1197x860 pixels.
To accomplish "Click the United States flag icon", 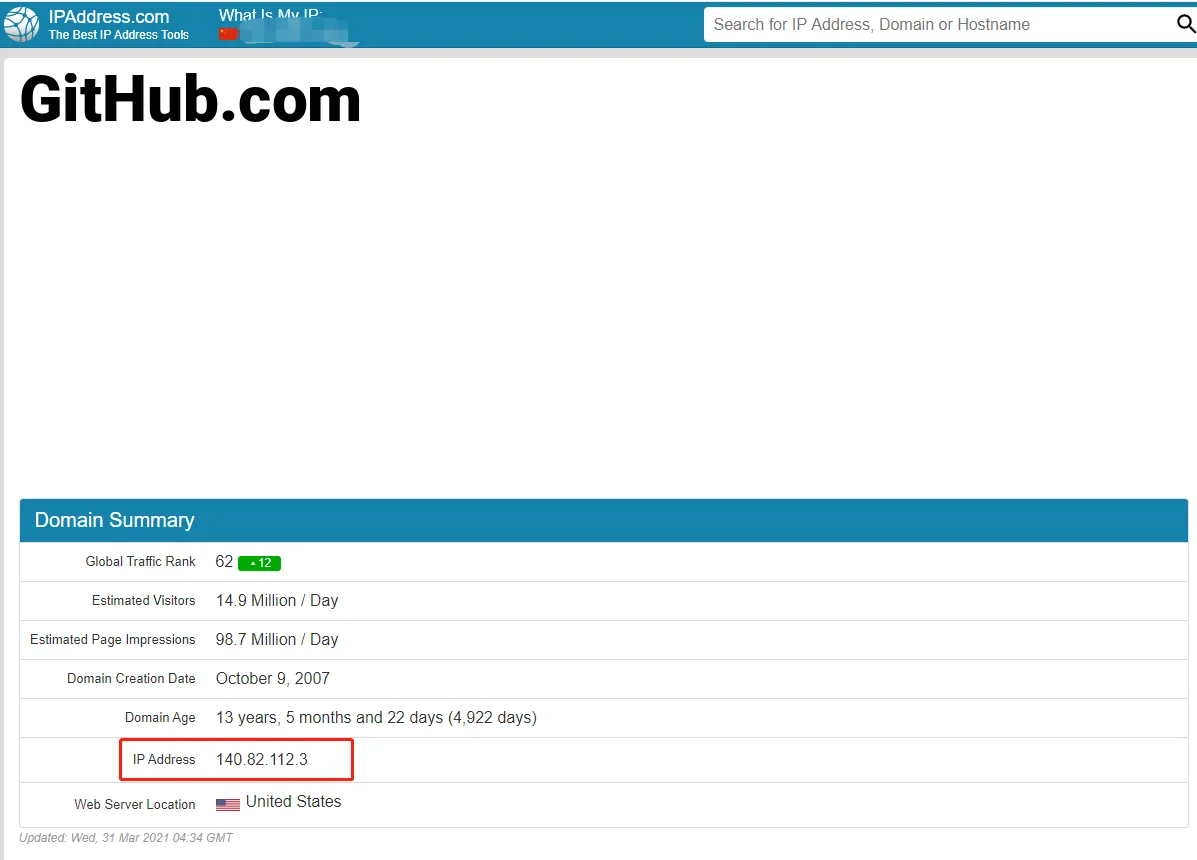I will pos(228,803).
